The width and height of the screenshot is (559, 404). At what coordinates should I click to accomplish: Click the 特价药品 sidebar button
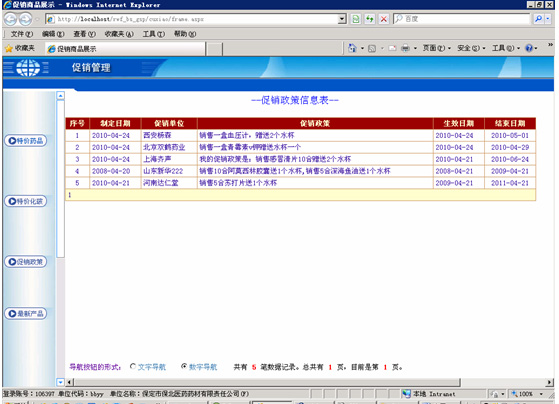coord(25,140)
